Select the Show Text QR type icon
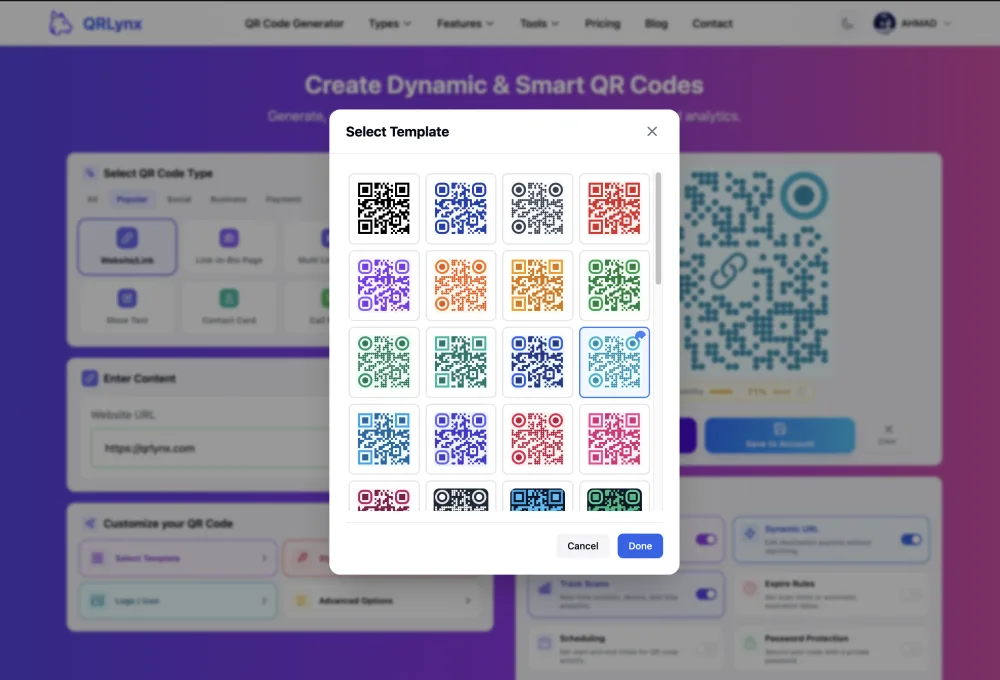The height and width of the screenshot is (680, 1000). tap(126, 300)
